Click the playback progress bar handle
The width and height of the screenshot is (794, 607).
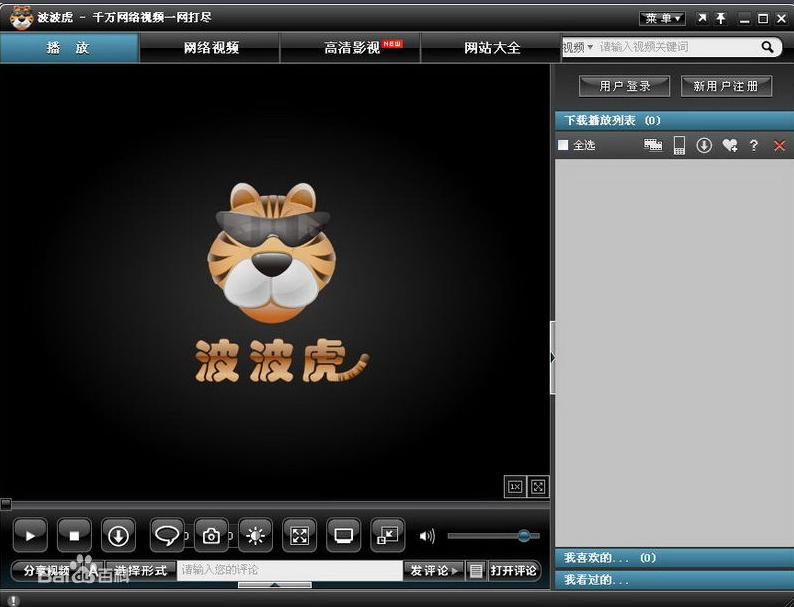point(6,504)
